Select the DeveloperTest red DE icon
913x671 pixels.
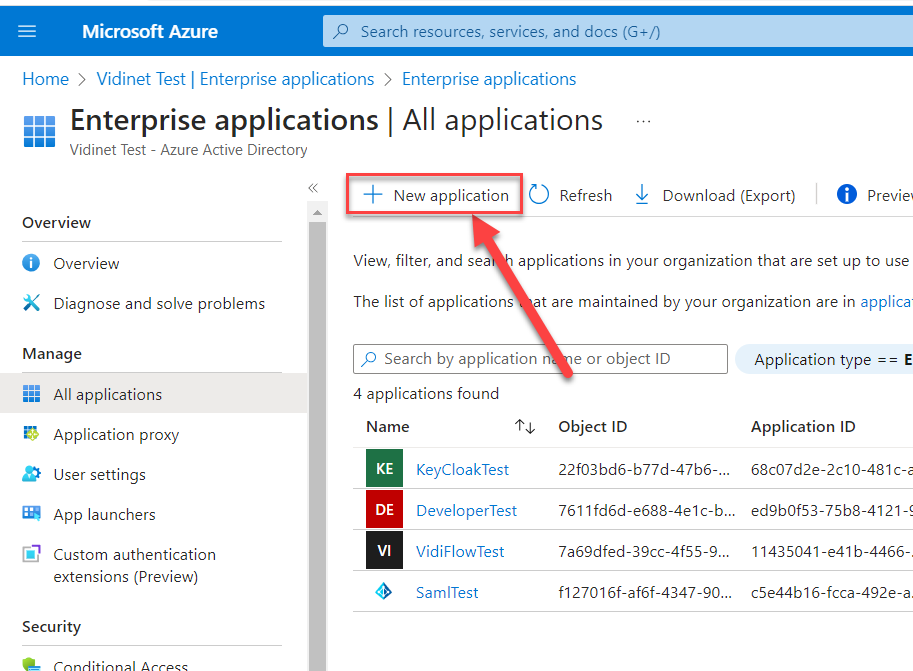coord(384,510)
